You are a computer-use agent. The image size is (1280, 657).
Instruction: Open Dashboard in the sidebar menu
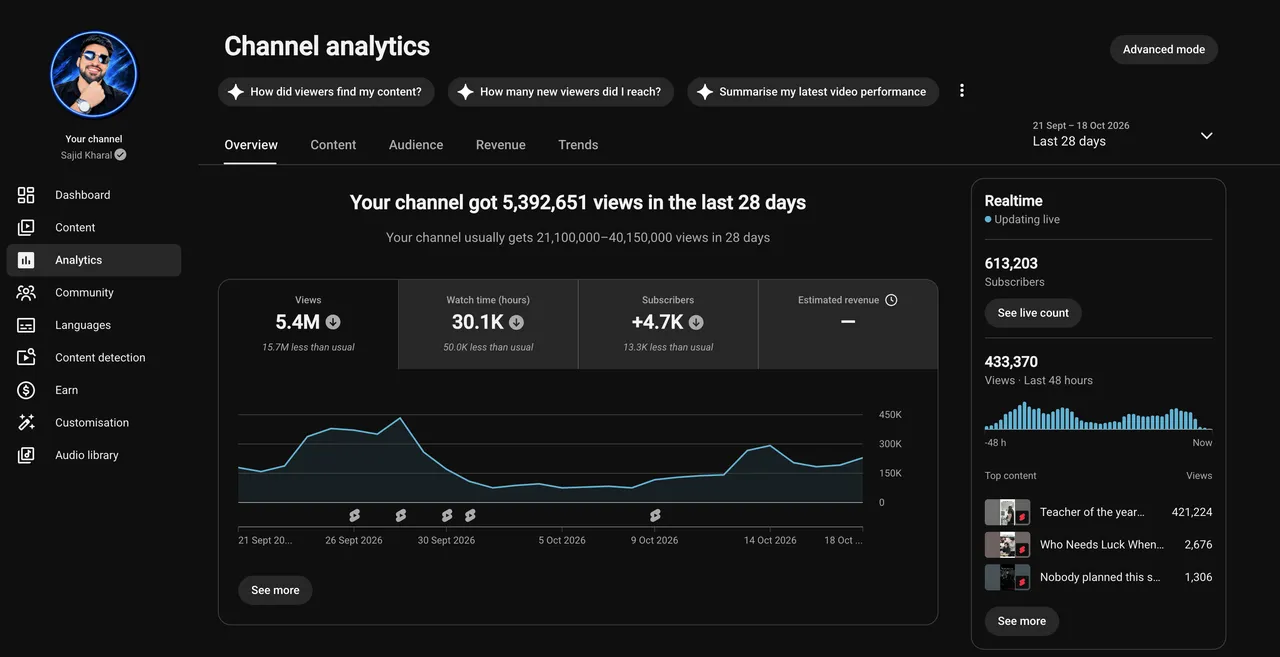(94, 195)
